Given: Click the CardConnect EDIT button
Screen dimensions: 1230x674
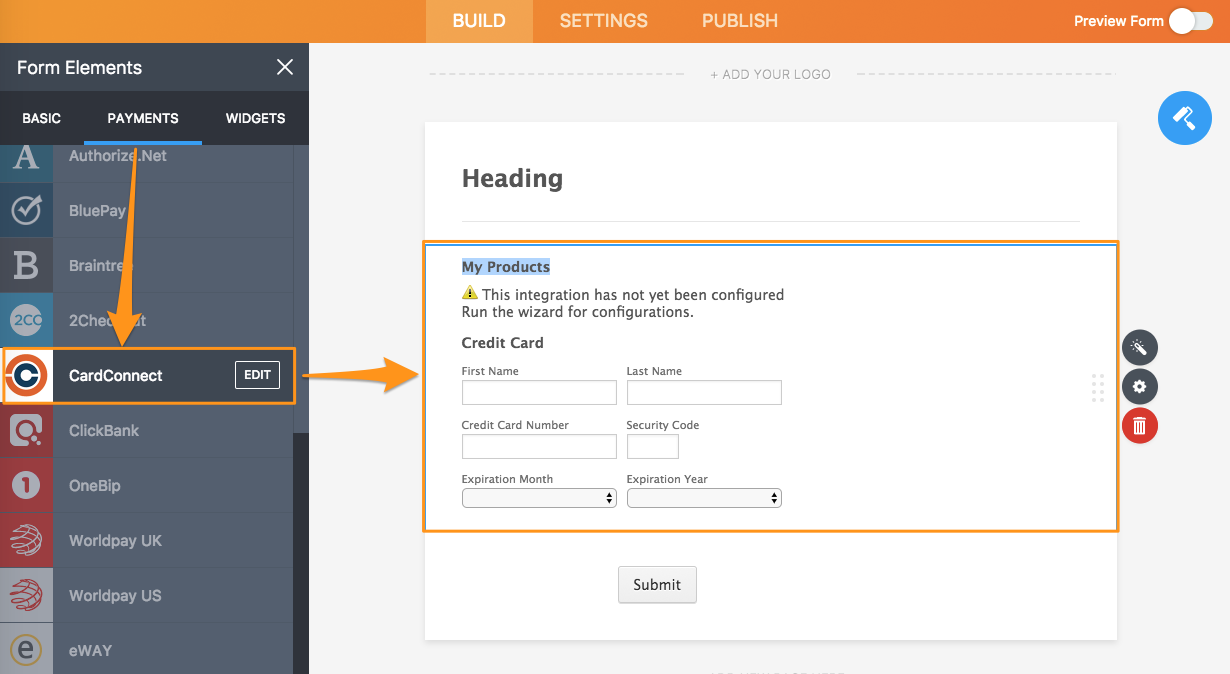Looking at the screenshot, I should pyautogui.click(x=257, y=375).
